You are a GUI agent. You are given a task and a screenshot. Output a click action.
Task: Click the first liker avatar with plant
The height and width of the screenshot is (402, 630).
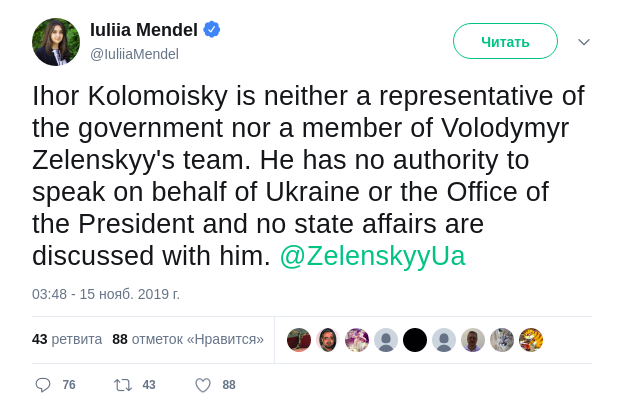(299, 340)
